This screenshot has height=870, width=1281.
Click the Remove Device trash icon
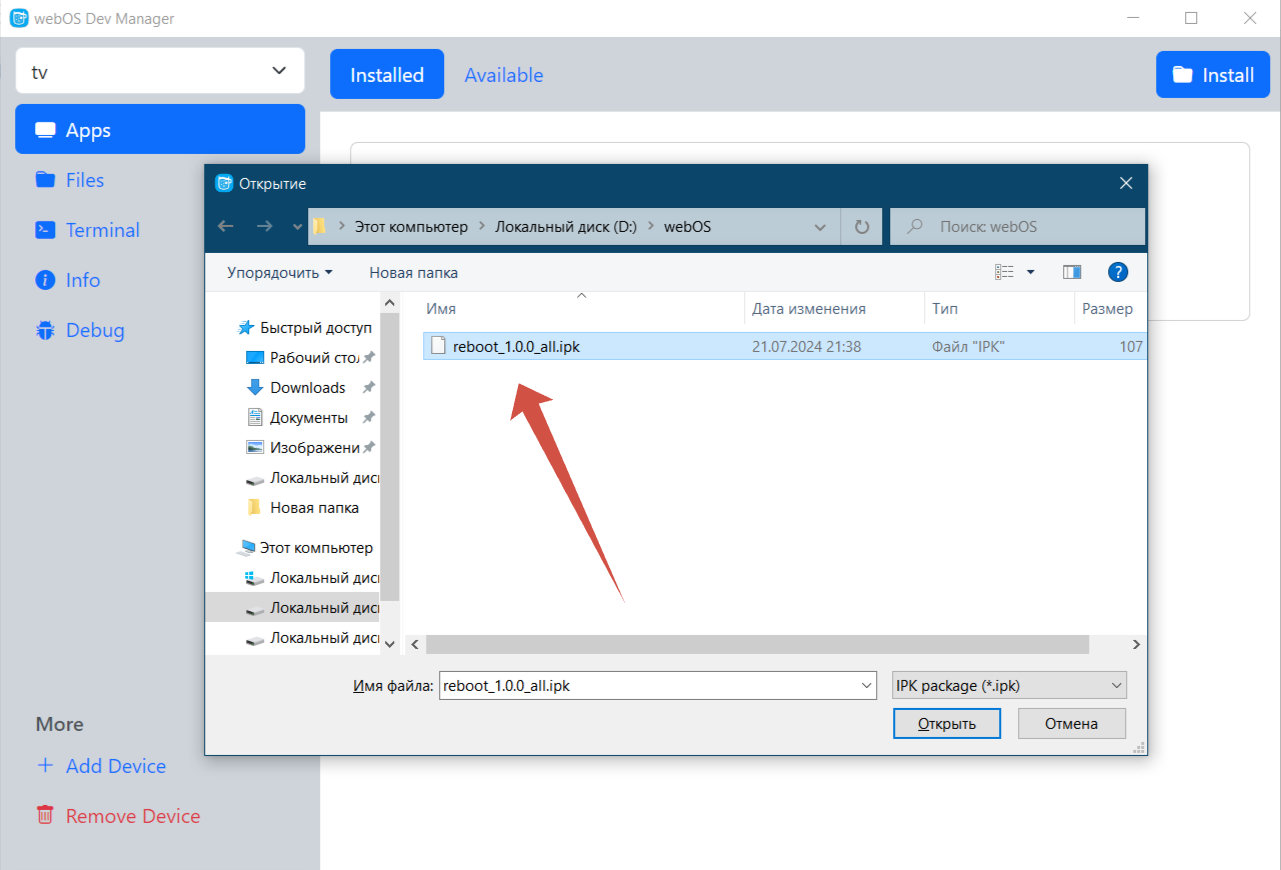pyautogui.click(x=45, y=816)
